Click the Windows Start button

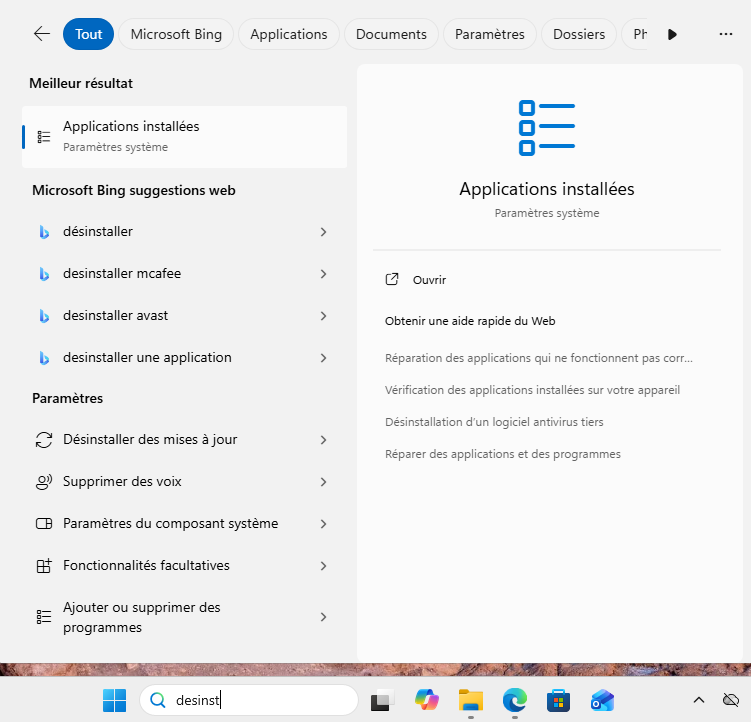[115, 700]
